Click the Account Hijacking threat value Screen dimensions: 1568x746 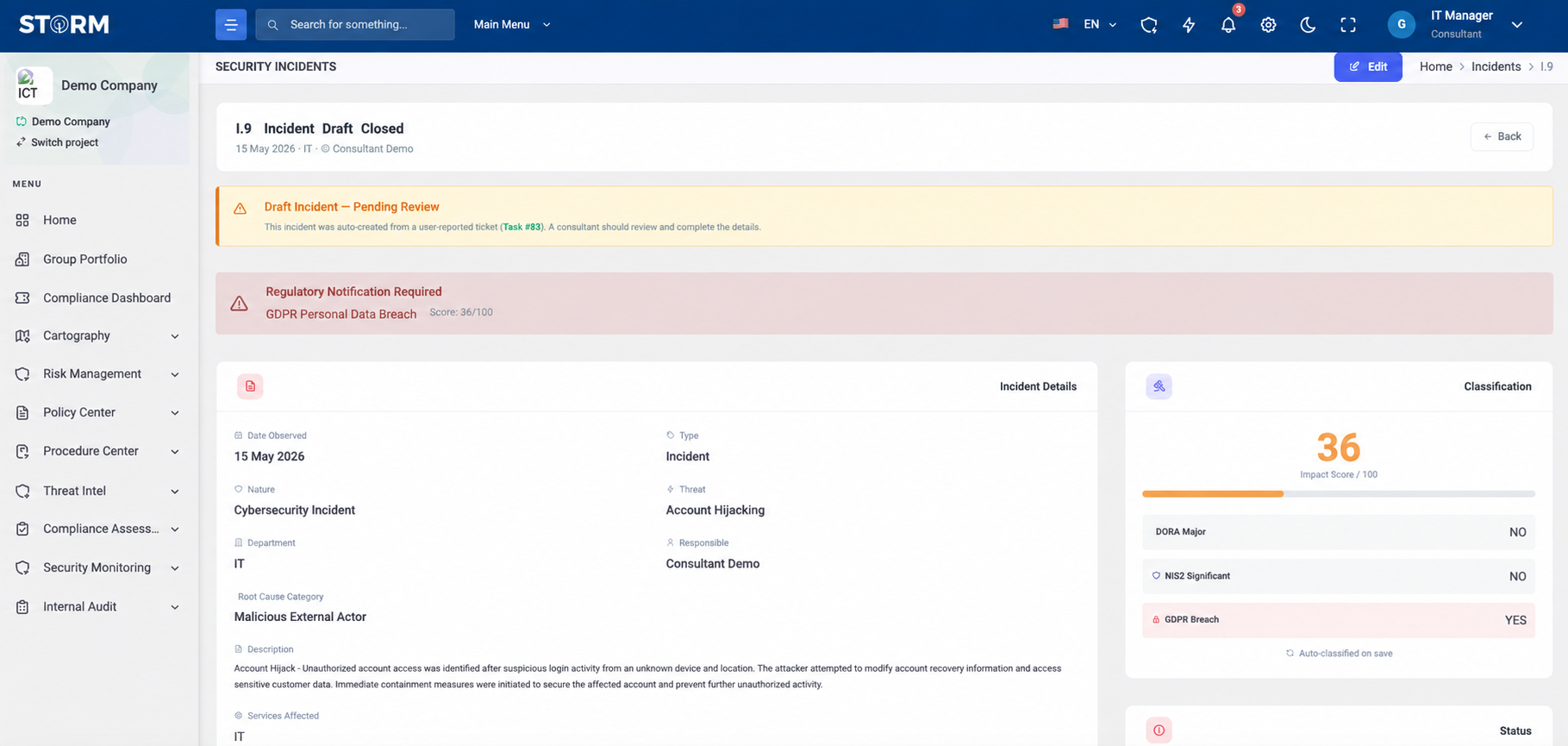pos(715,510)
